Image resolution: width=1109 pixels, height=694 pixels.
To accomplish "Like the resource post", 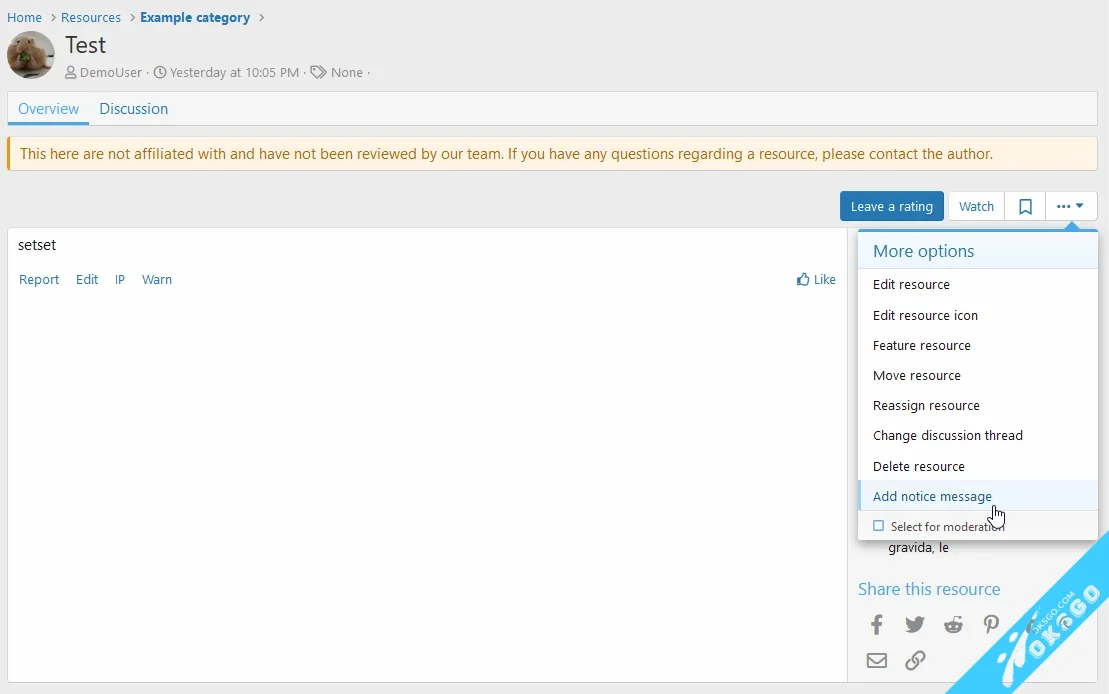I will pos(816,280).
